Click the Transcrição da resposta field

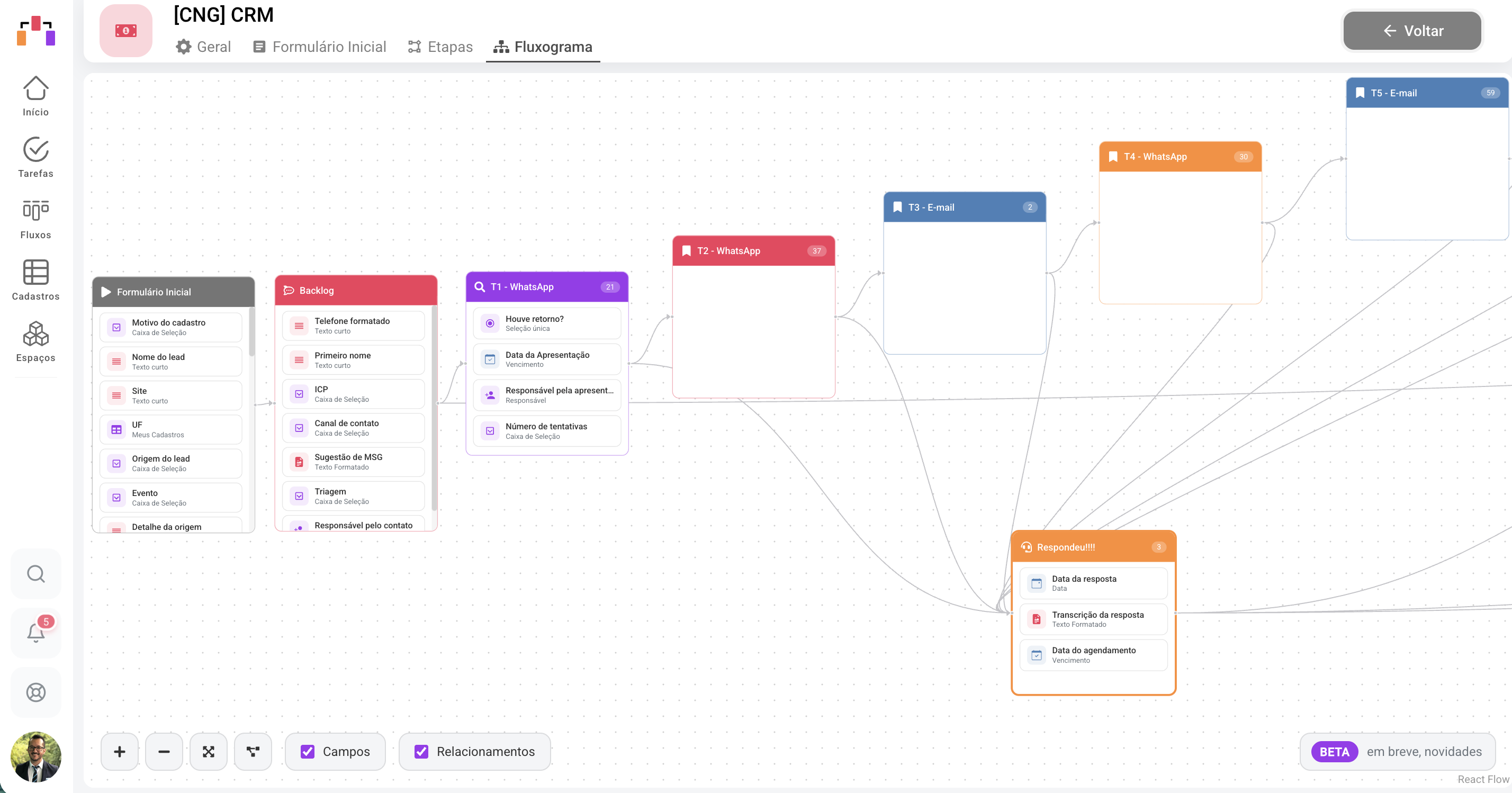click(x=1094, y=619)
